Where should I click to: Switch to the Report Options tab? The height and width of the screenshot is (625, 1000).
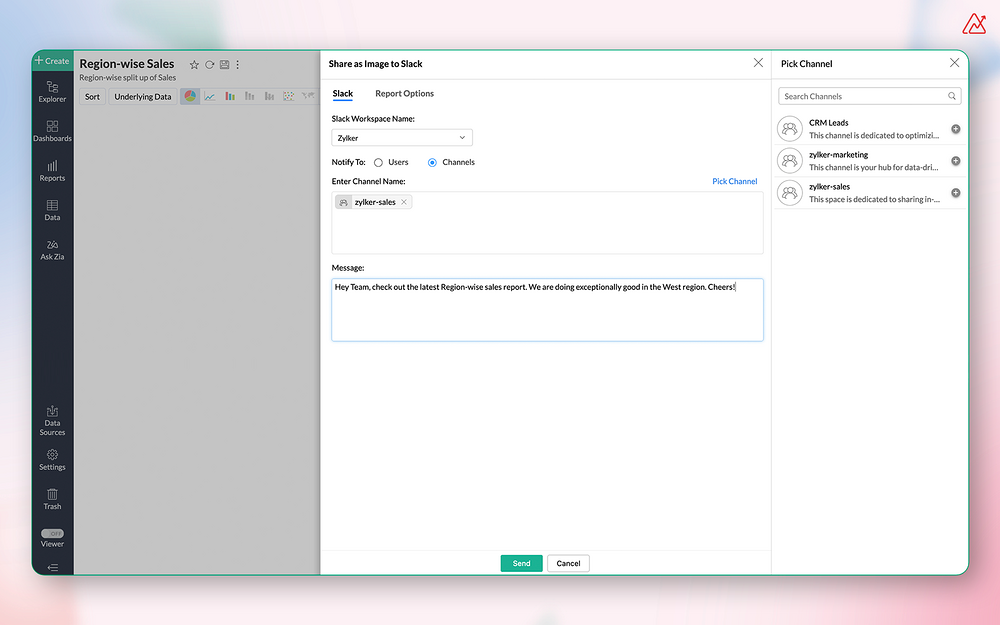404,94
